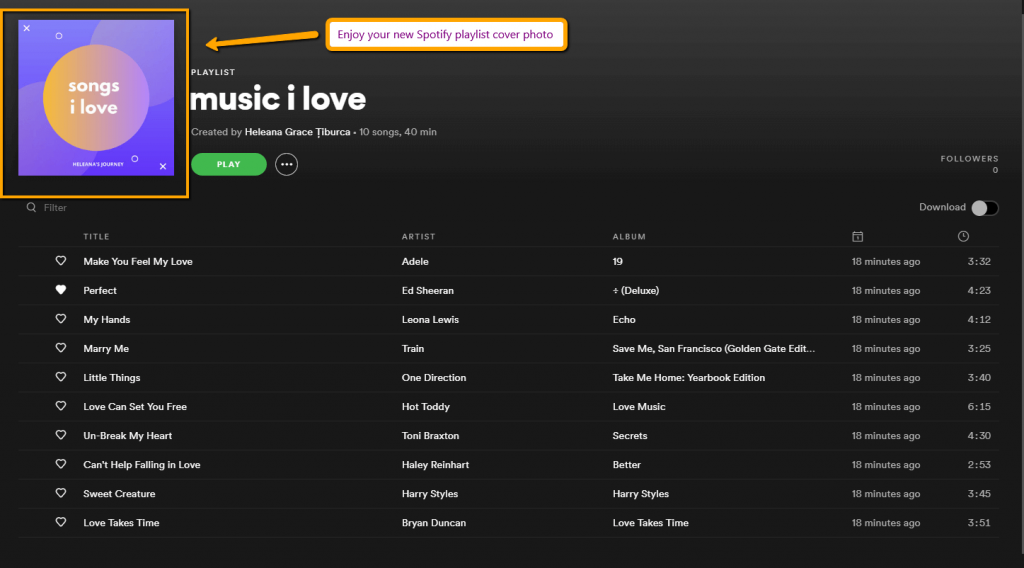Open album Love Music
Screen dimensions: 1024x568
[x=639, y=407]
